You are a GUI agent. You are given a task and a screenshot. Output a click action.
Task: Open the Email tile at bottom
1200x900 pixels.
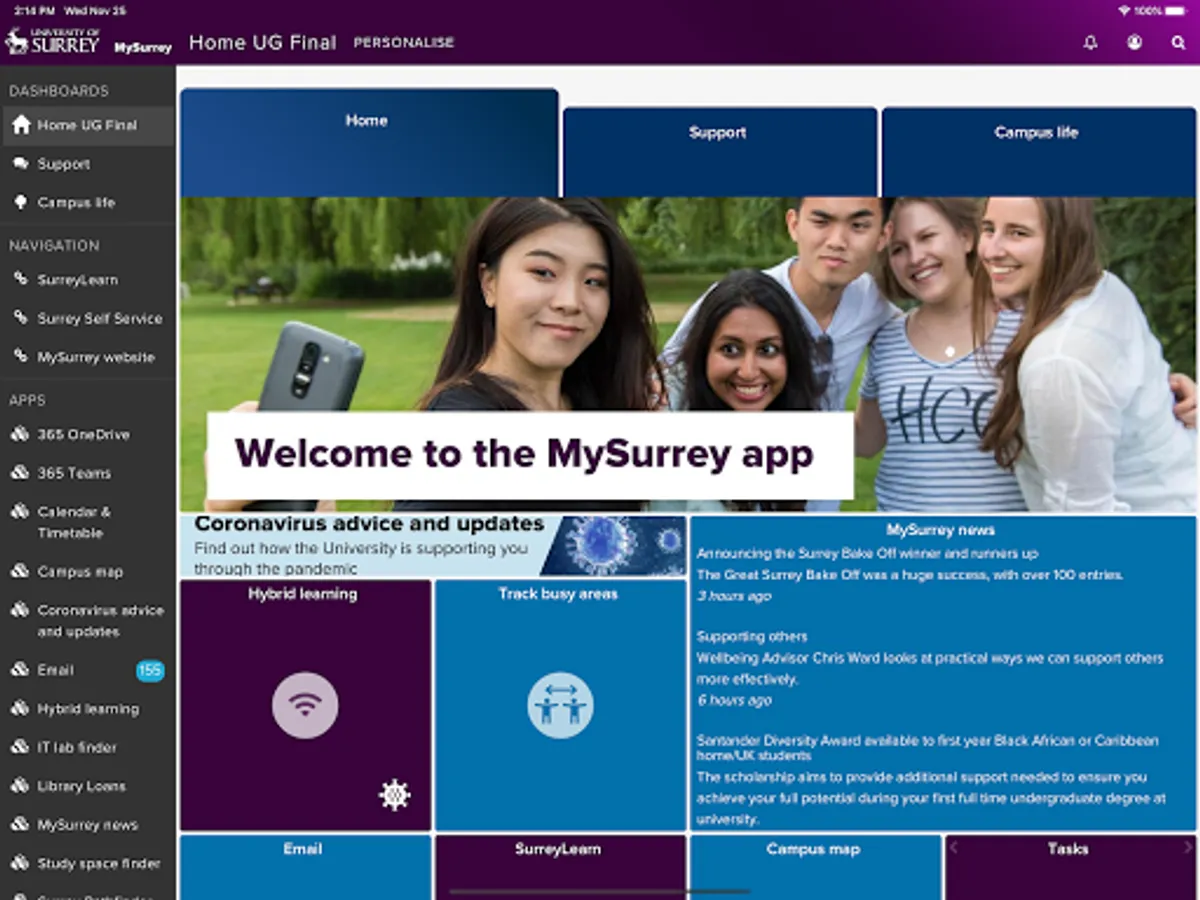tap(305, 867)
